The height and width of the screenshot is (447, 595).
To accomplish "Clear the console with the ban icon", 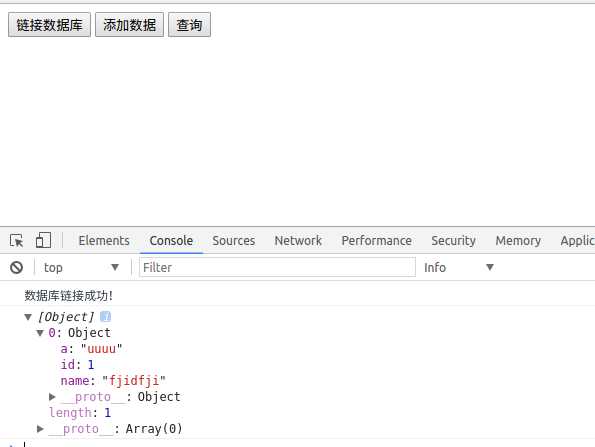I will [16, 268].
